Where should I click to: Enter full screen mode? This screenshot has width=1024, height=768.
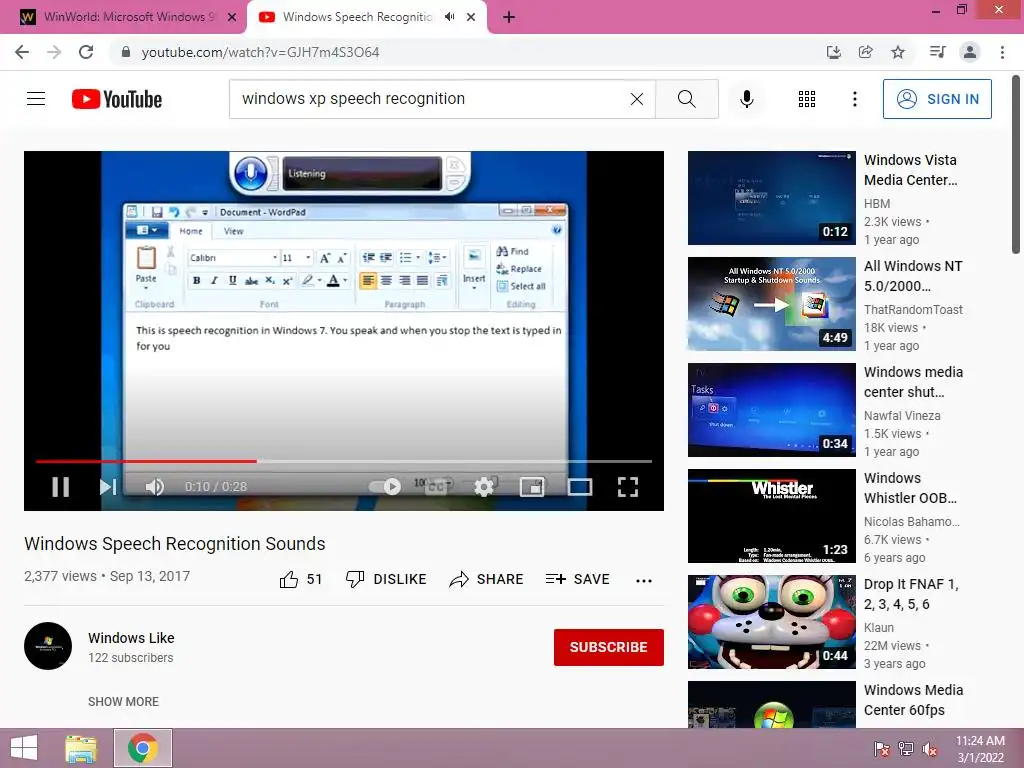628,487
